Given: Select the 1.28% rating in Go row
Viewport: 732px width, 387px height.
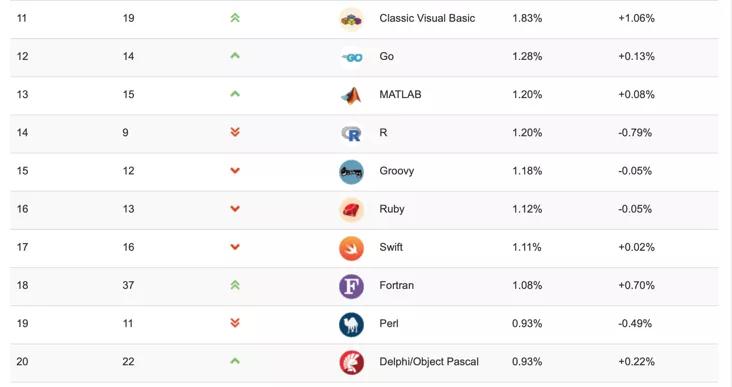Looking at the screenshot, I should coord(527,56).
